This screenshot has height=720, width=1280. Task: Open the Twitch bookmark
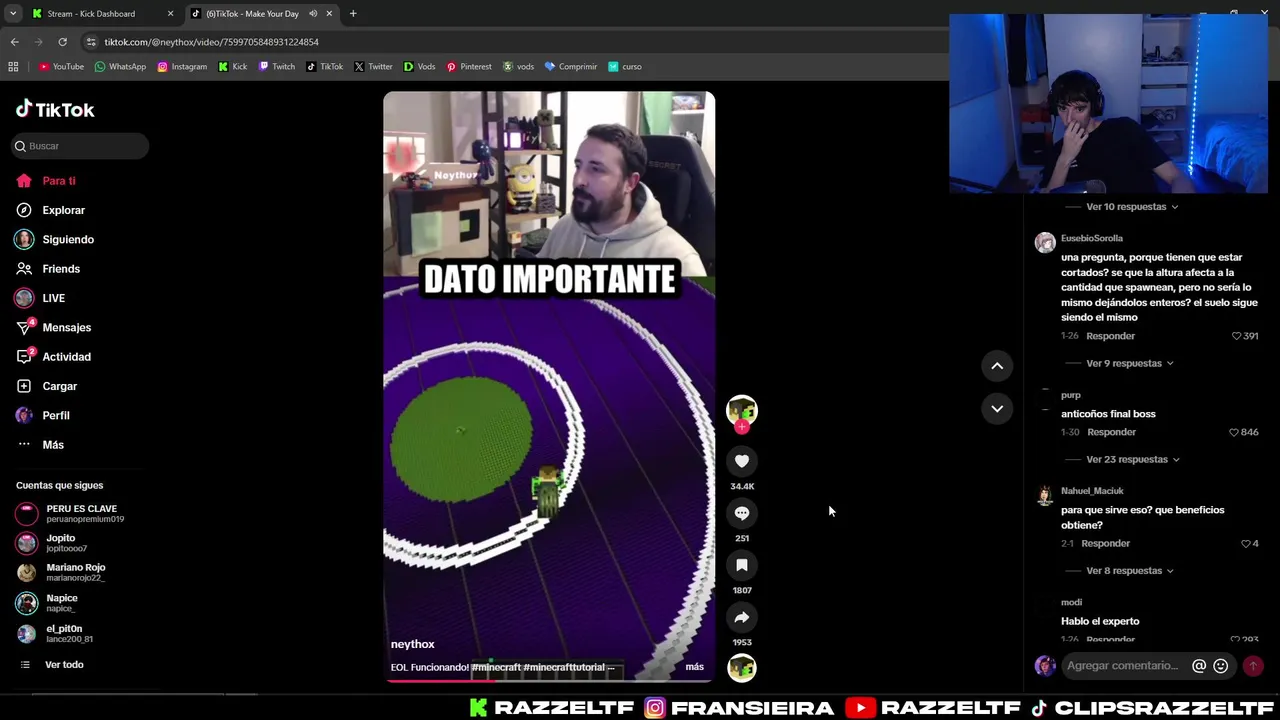point(277,67)
